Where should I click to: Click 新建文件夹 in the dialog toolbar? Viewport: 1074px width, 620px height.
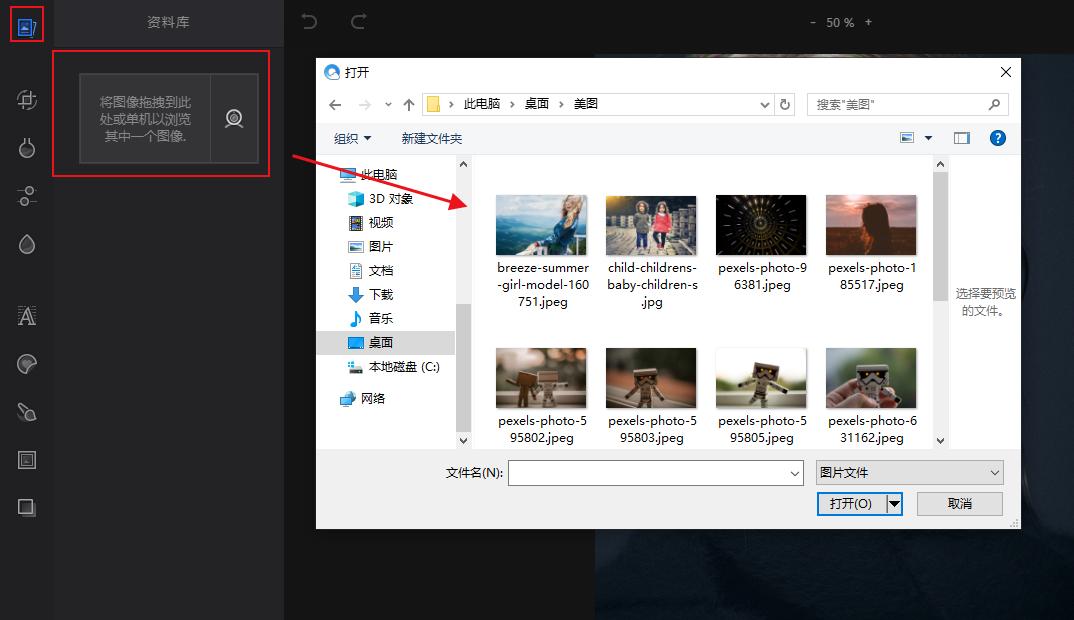(431, 137)
